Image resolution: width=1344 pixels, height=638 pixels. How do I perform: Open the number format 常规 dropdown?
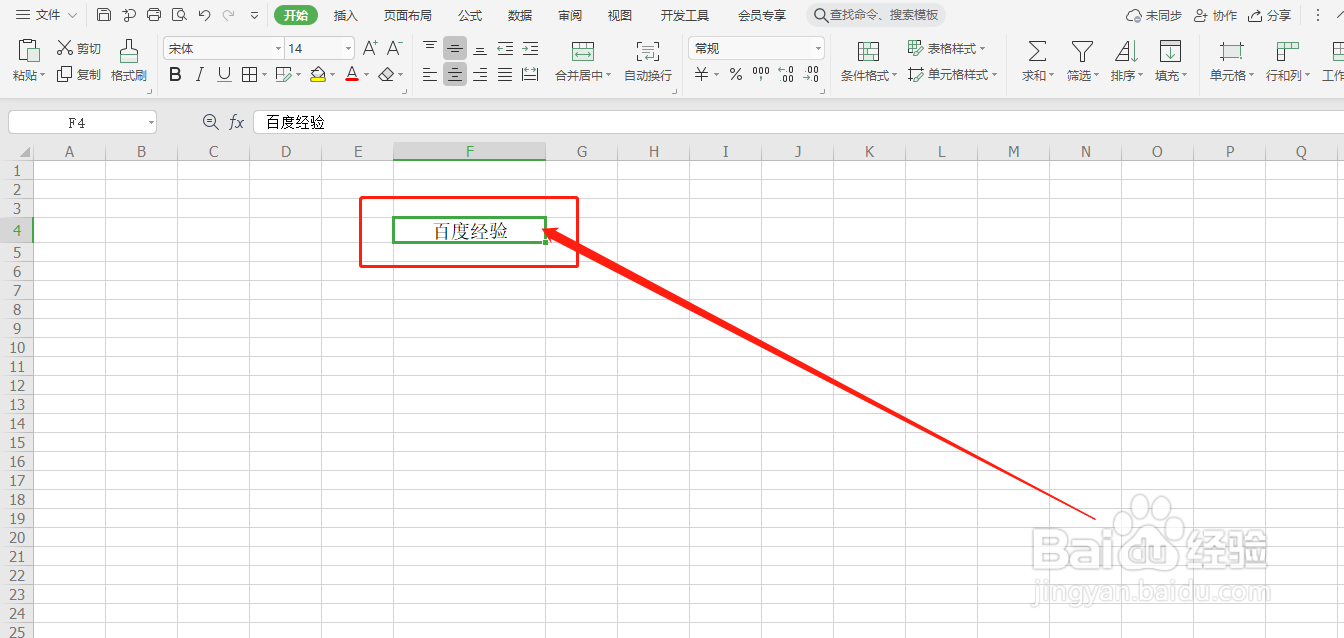point(818,48)
